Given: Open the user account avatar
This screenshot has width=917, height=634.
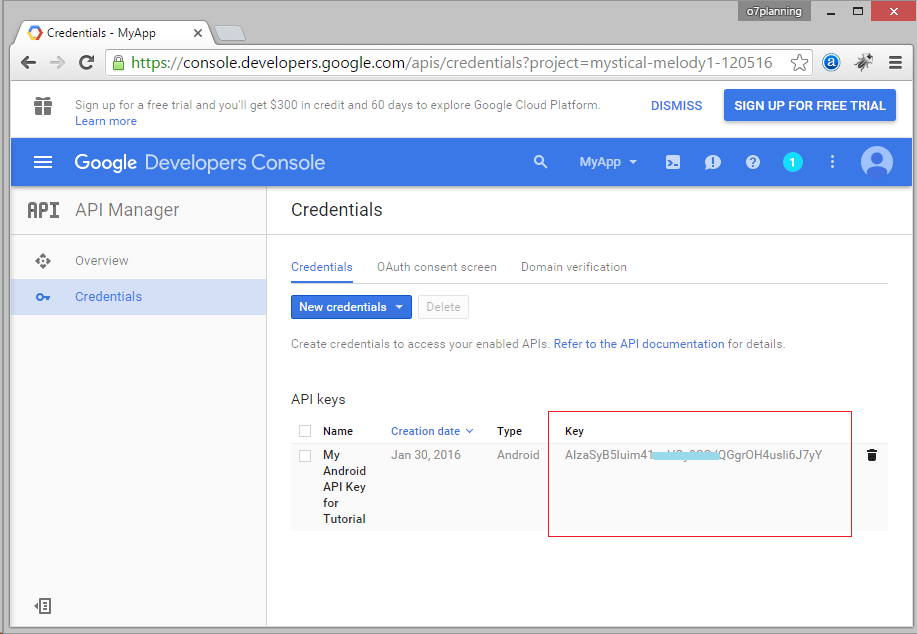Looking at the screenshot, I should pos(877,162).
